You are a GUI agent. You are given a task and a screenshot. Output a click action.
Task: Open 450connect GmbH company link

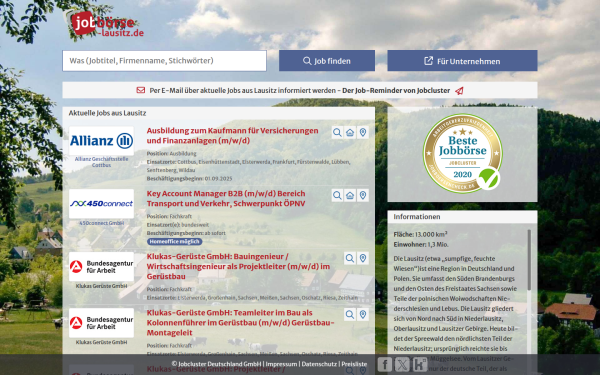click(x=101, y=223)
